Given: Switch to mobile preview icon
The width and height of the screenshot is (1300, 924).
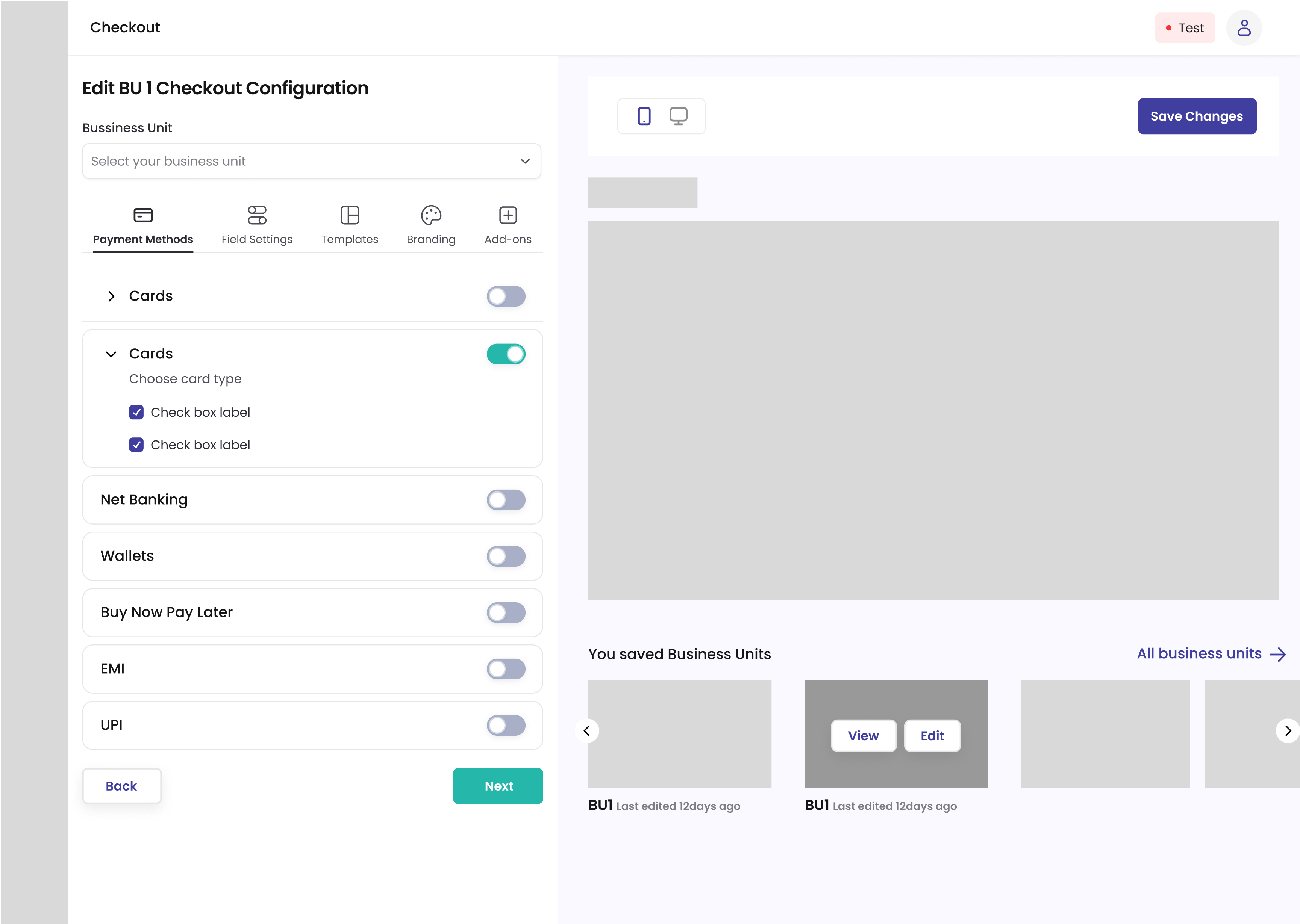Looking at the screenshot, I should [x=644, y=116].
